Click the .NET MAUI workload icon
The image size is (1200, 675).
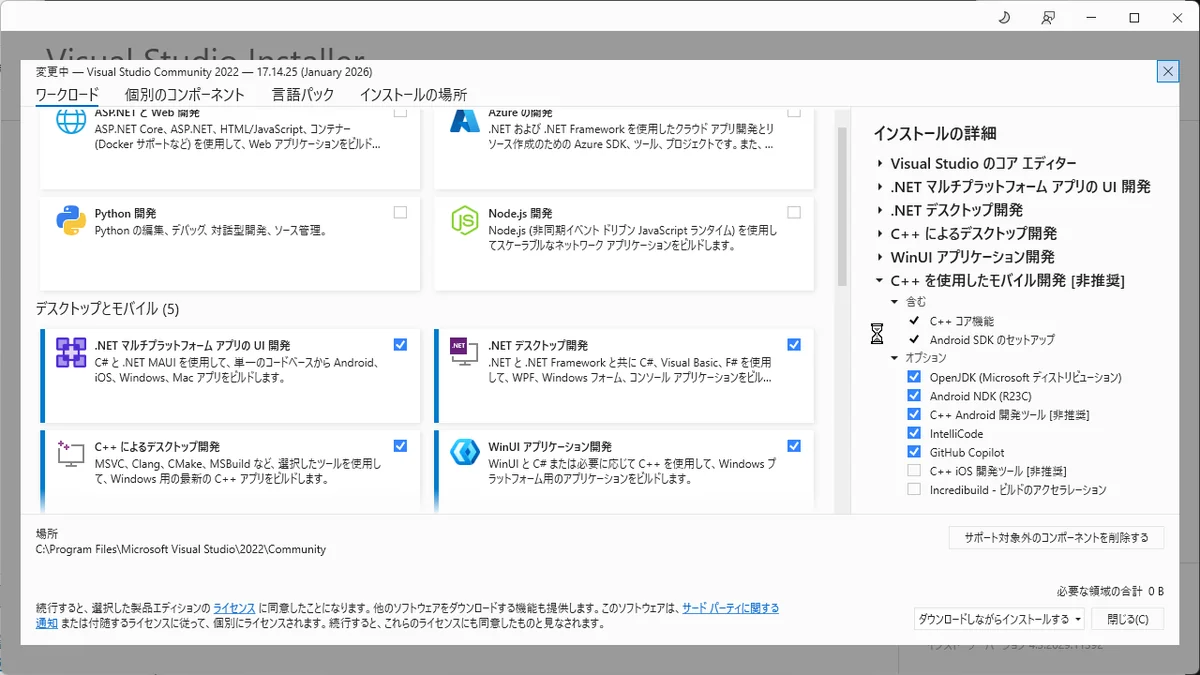point(71,353)
